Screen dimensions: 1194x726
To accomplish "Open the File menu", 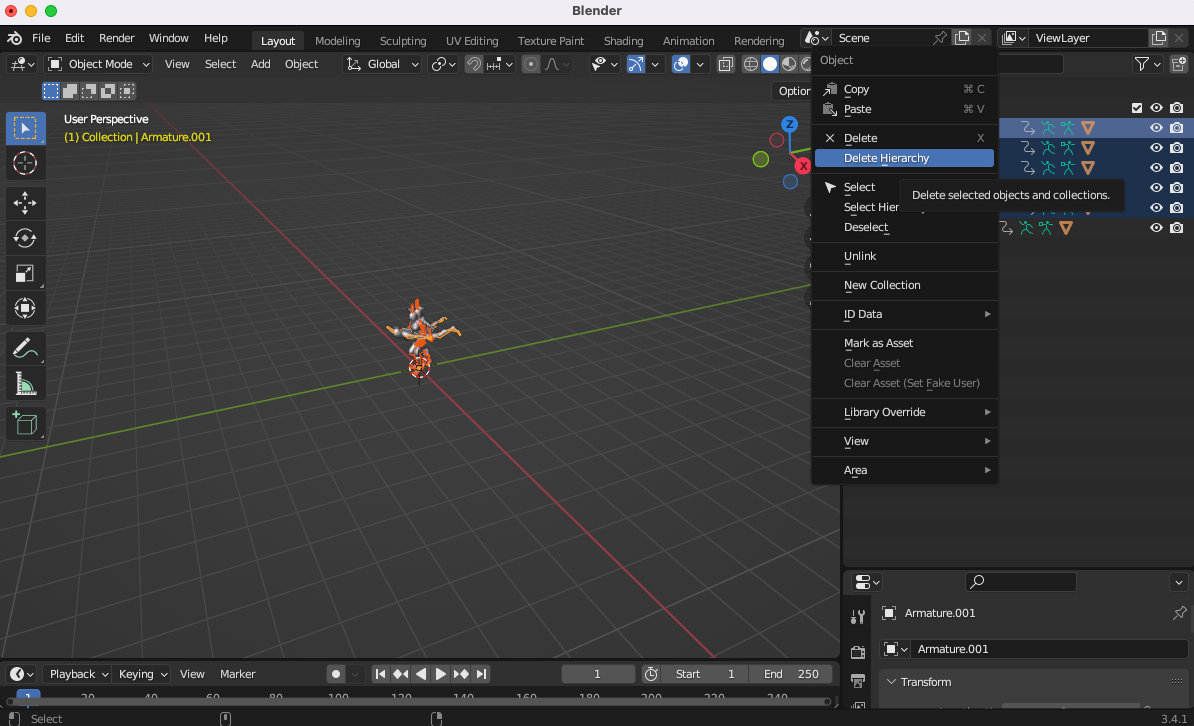I will coord(41,38).
